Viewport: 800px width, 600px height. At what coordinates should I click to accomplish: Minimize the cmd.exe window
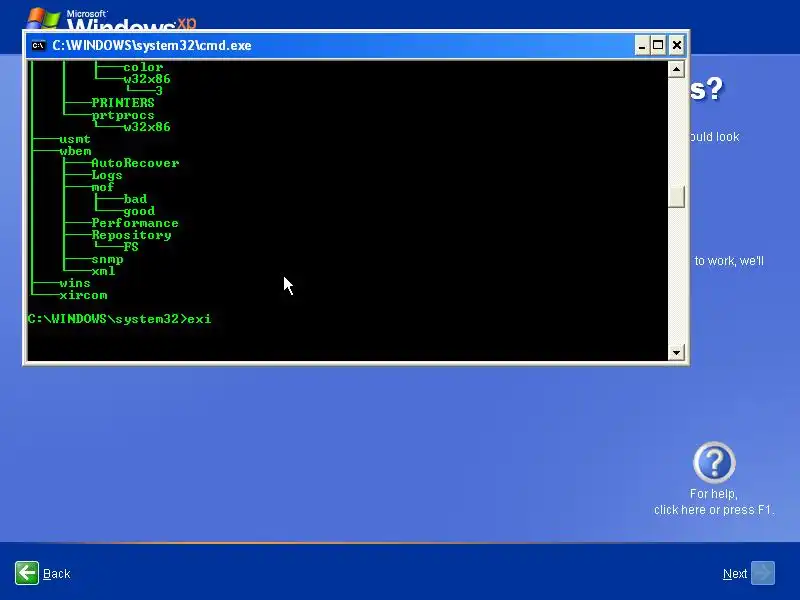(642, 45)
